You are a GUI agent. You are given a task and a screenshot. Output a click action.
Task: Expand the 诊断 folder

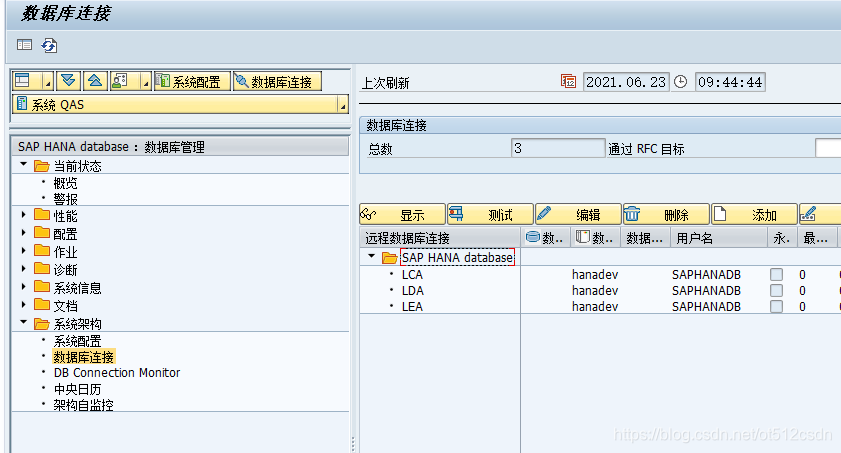23,269
